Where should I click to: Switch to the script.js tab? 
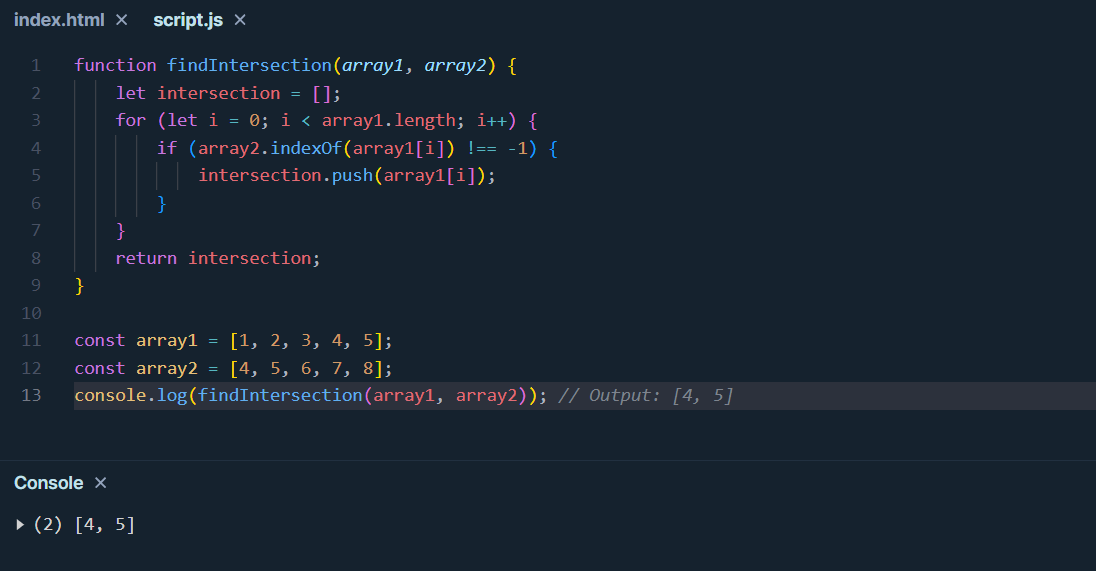(x=187, y=20)
